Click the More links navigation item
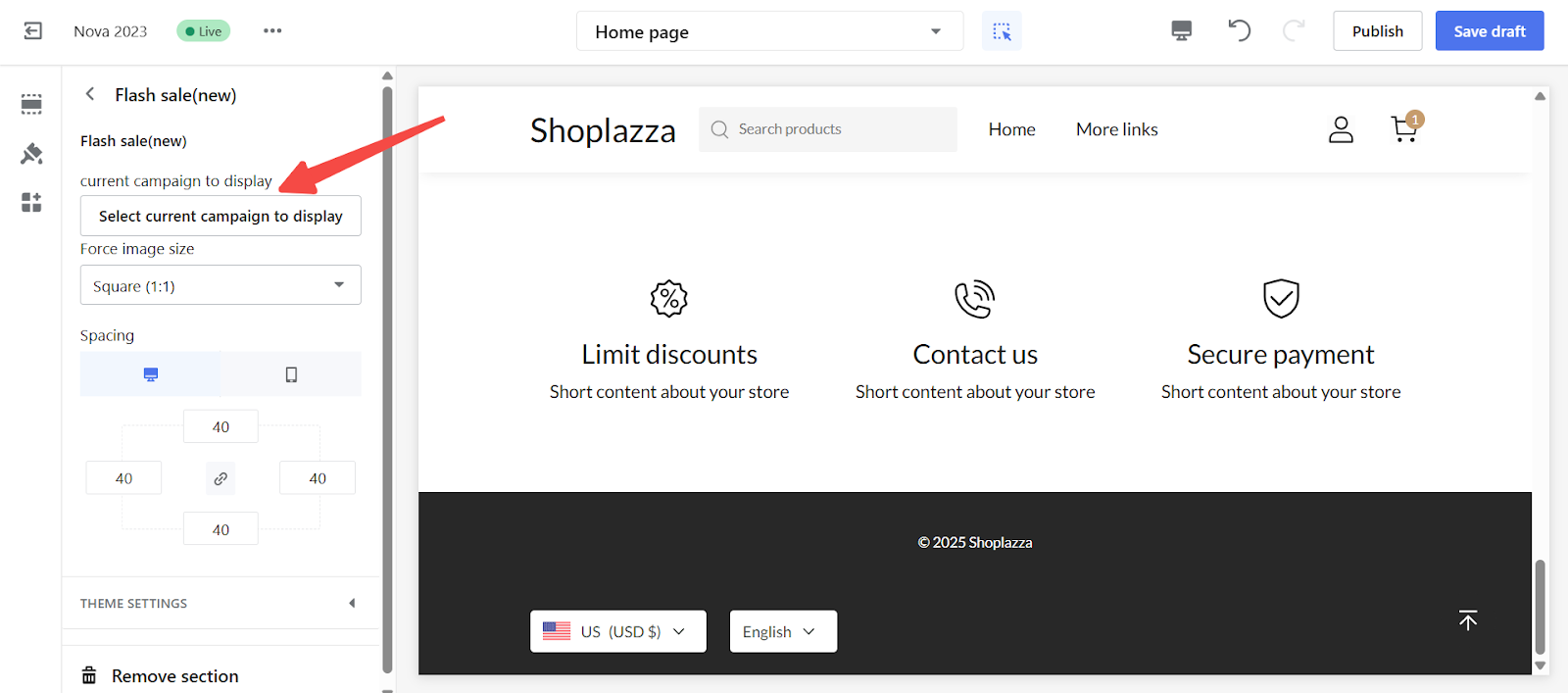Image resolution: width=1568 pixels, height=693 pixels. (x=1117, y=129)
